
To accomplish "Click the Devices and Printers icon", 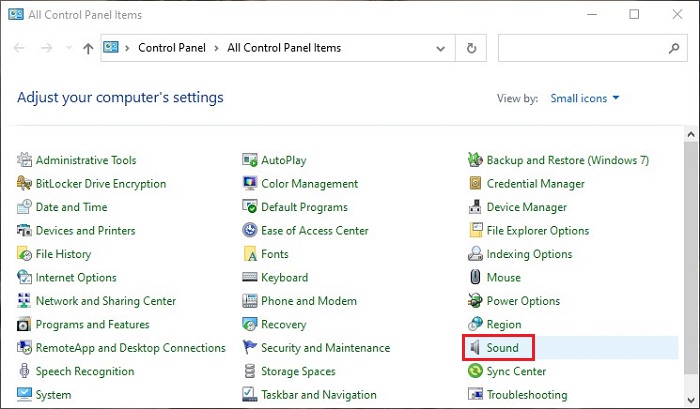I will coord(24,230).
